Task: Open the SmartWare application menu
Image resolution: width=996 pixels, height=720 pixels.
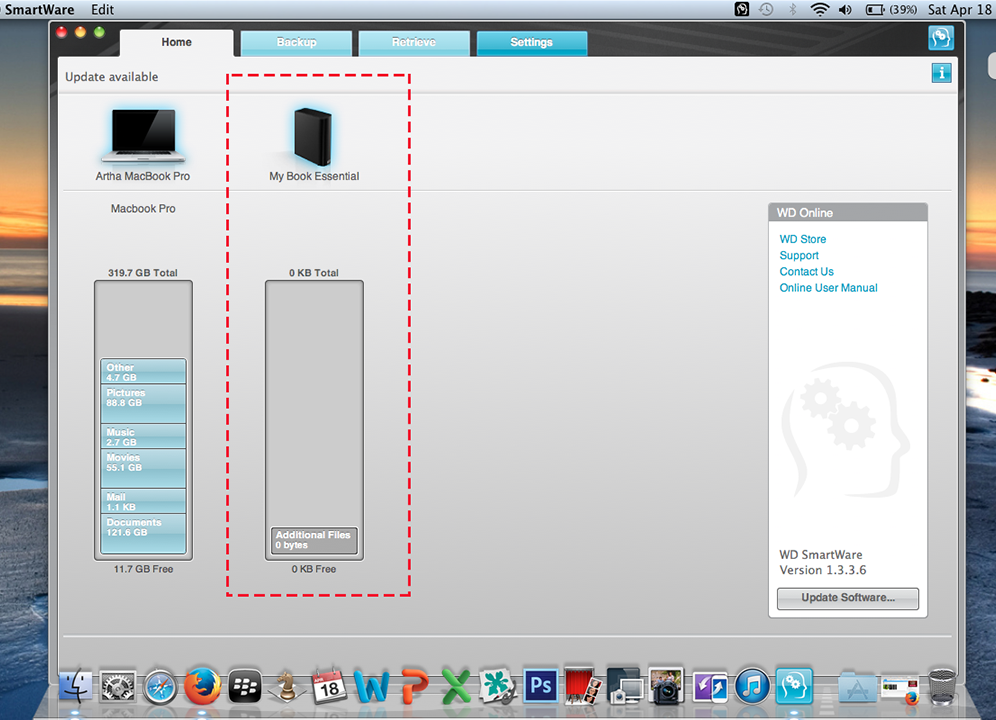Action: [39, 10]
